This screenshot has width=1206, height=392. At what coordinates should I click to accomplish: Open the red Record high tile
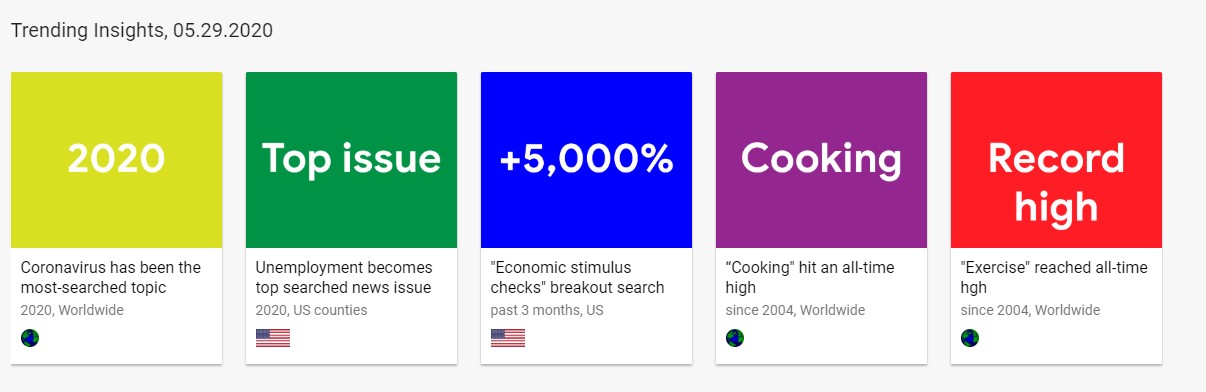pos(1056,160)
